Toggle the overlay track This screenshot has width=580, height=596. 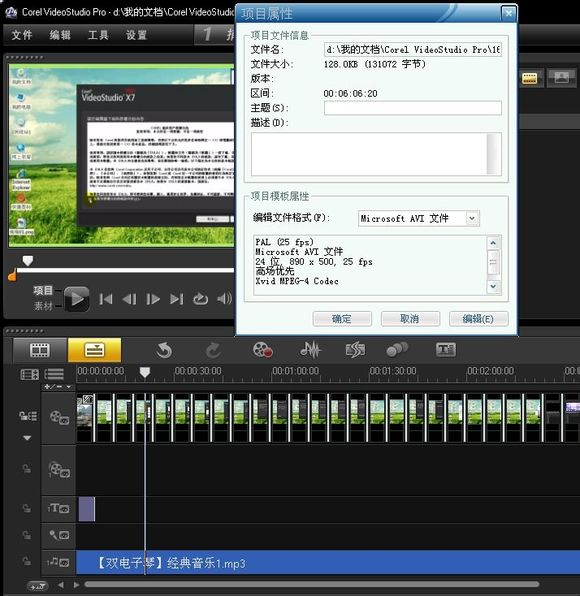(x=59, y=471)
